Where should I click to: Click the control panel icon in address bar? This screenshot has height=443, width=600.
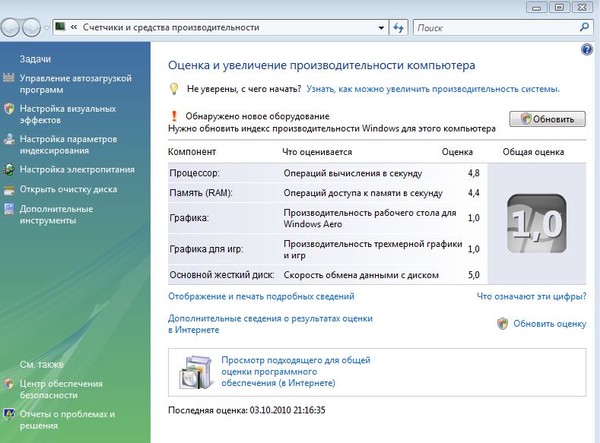pos(60,27)
